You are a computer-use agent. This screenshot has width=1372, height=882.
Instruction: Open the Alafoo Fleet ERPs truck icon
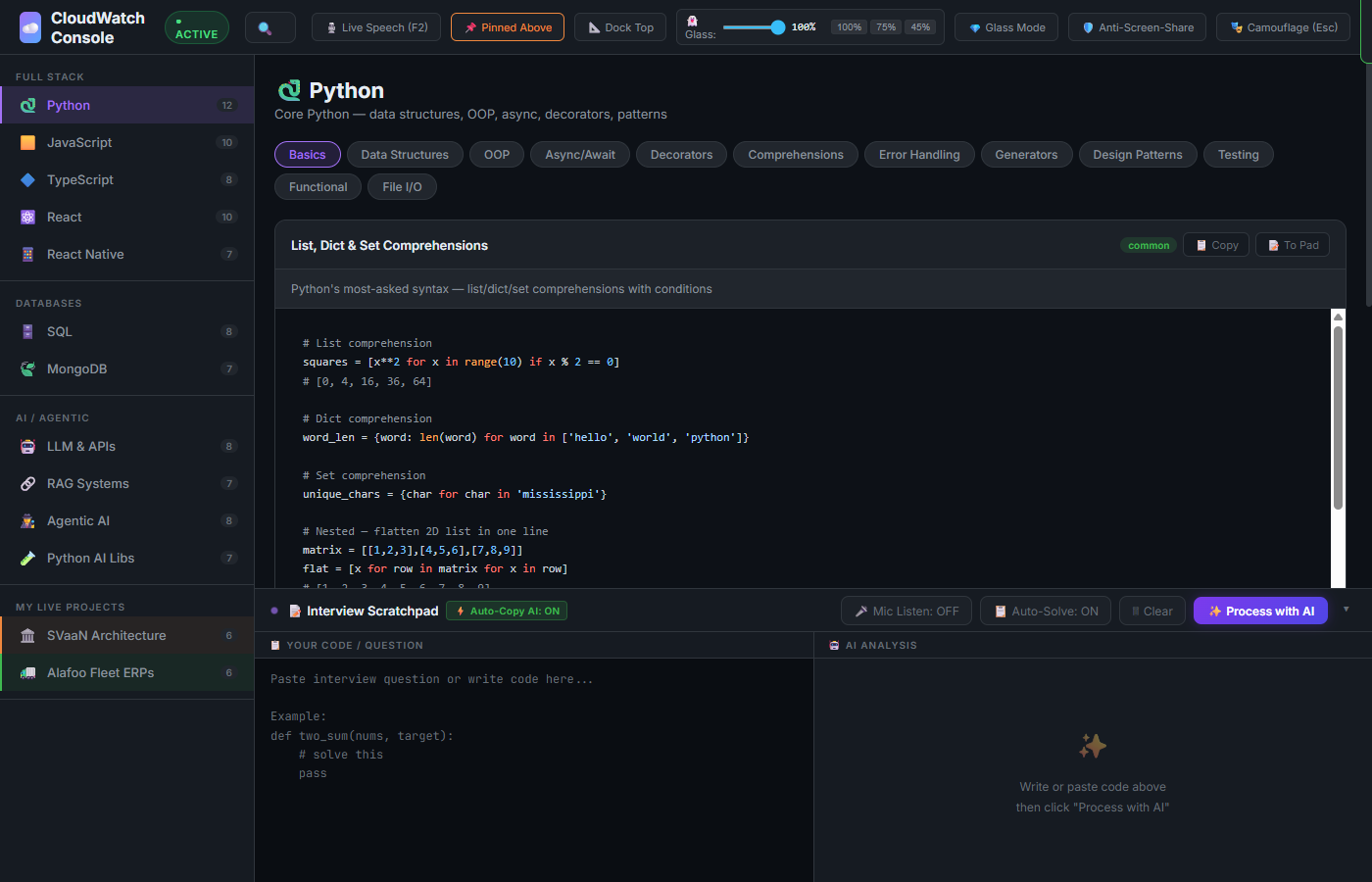pyautogui.click(x=28, y=673)
